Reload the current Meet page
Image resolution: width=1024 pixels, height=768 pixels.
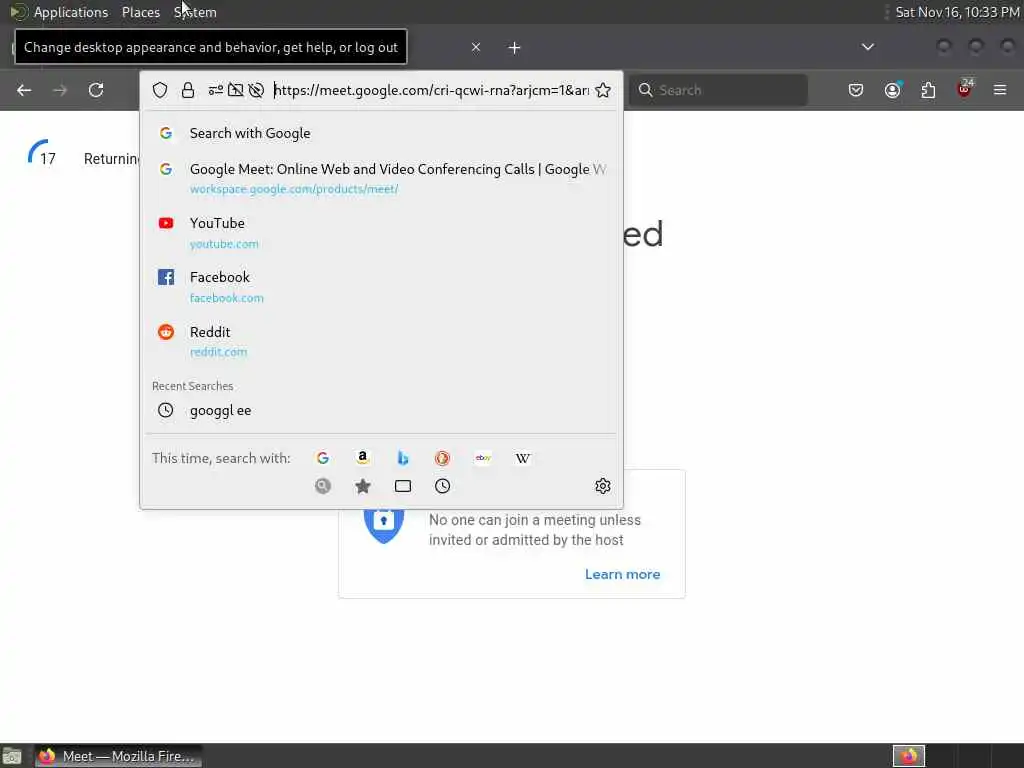coord(96,90)
